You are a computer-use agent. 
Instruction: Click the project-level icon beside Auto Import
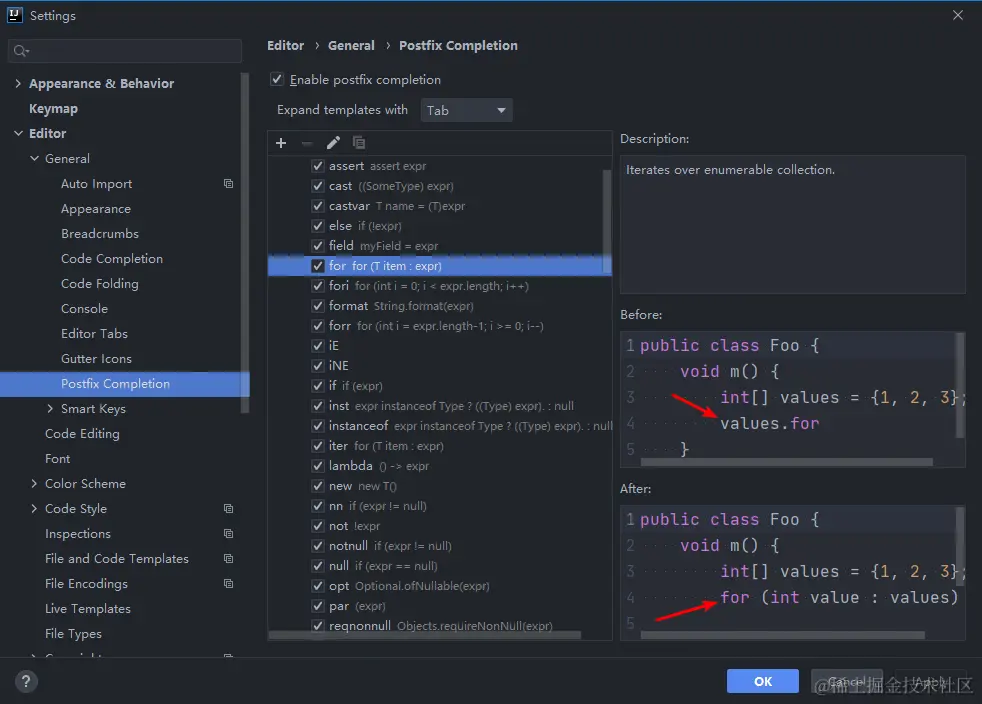pyautogui.click(x=229, y=184)
